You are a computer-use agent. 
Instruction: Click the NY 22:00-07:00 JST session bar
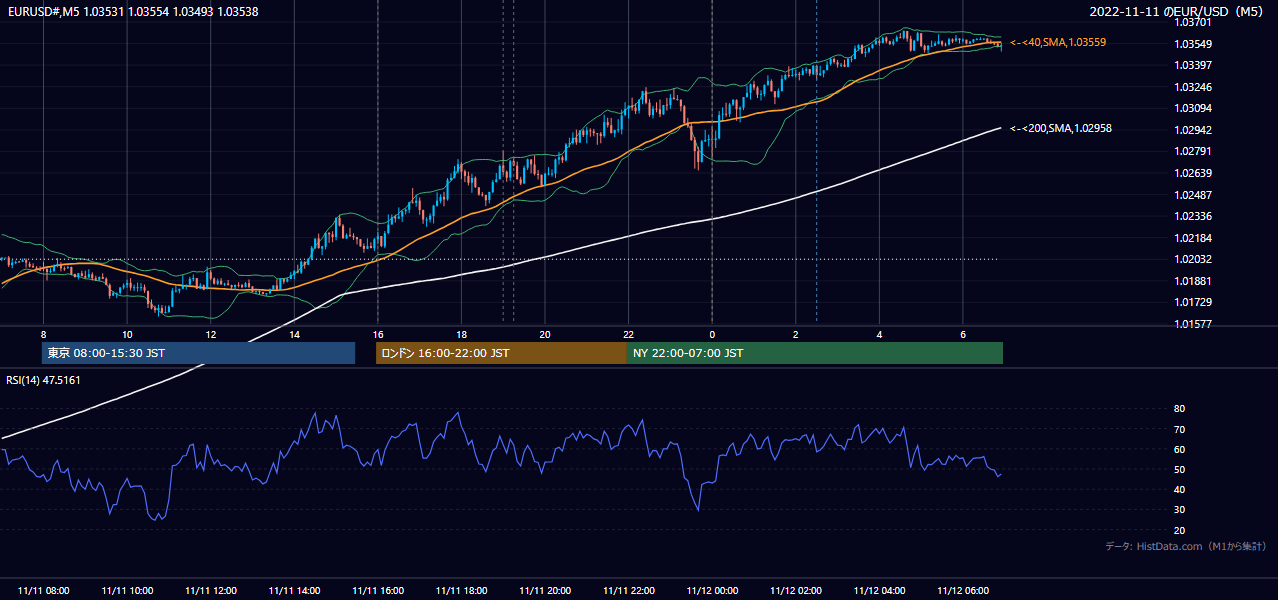[814, 353]
